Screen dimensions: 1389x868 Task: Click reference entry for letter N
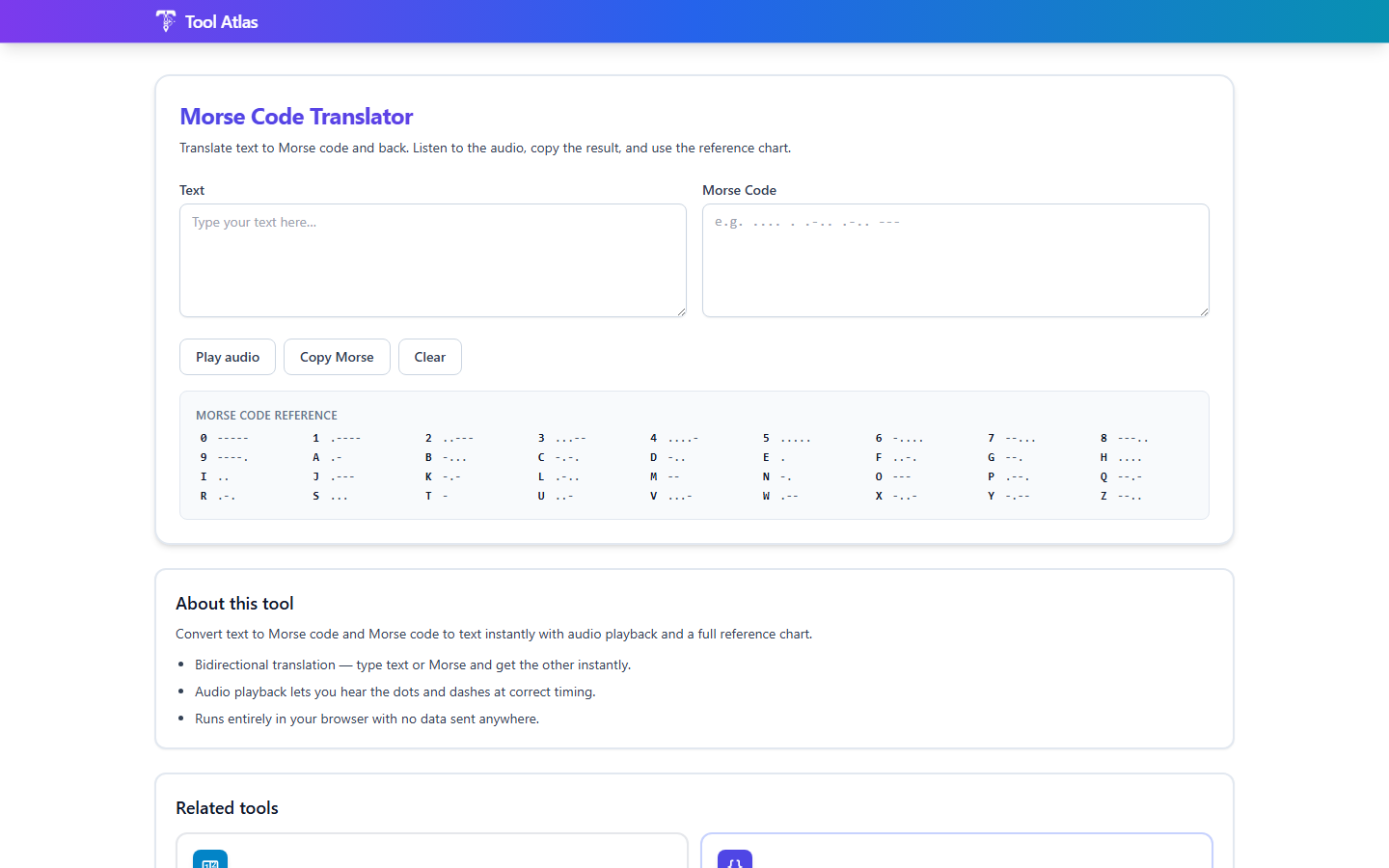point(777,476)
